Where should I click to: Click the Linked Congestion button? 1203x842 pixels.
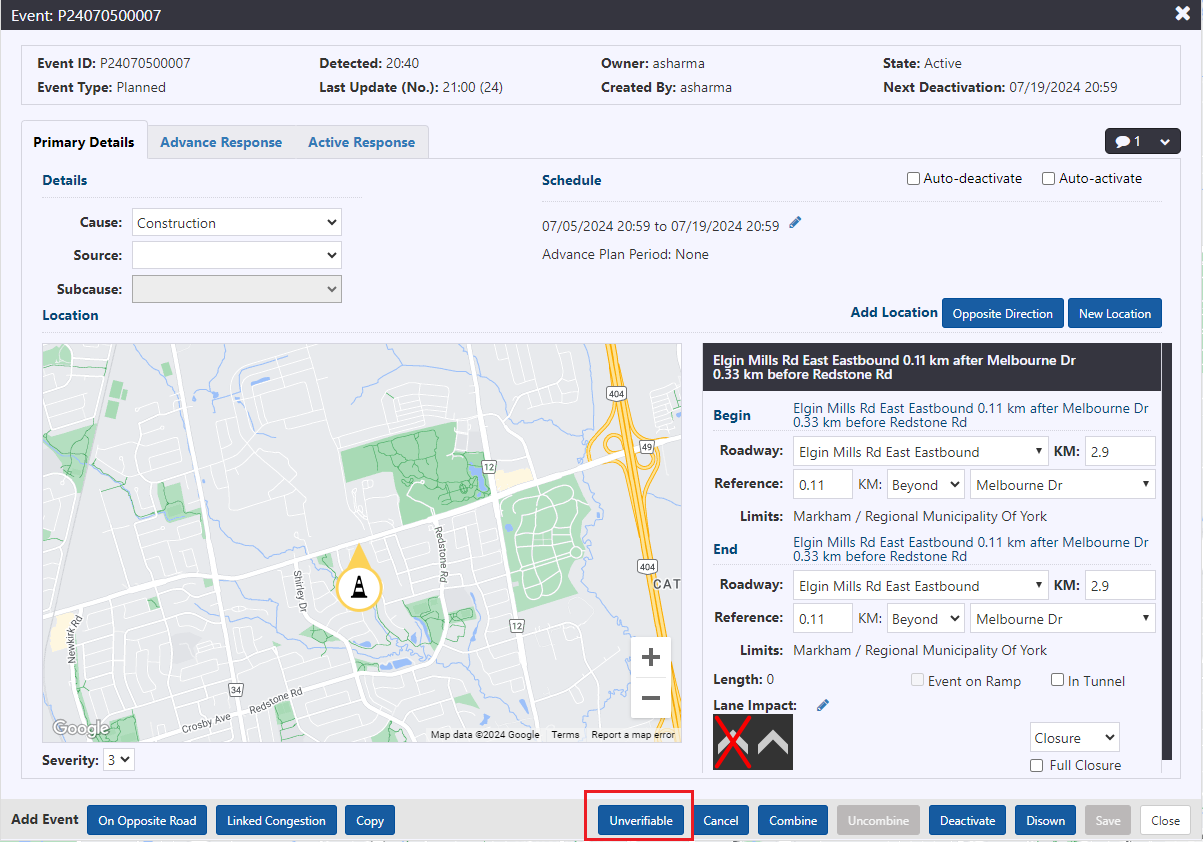tap(276, 821)
